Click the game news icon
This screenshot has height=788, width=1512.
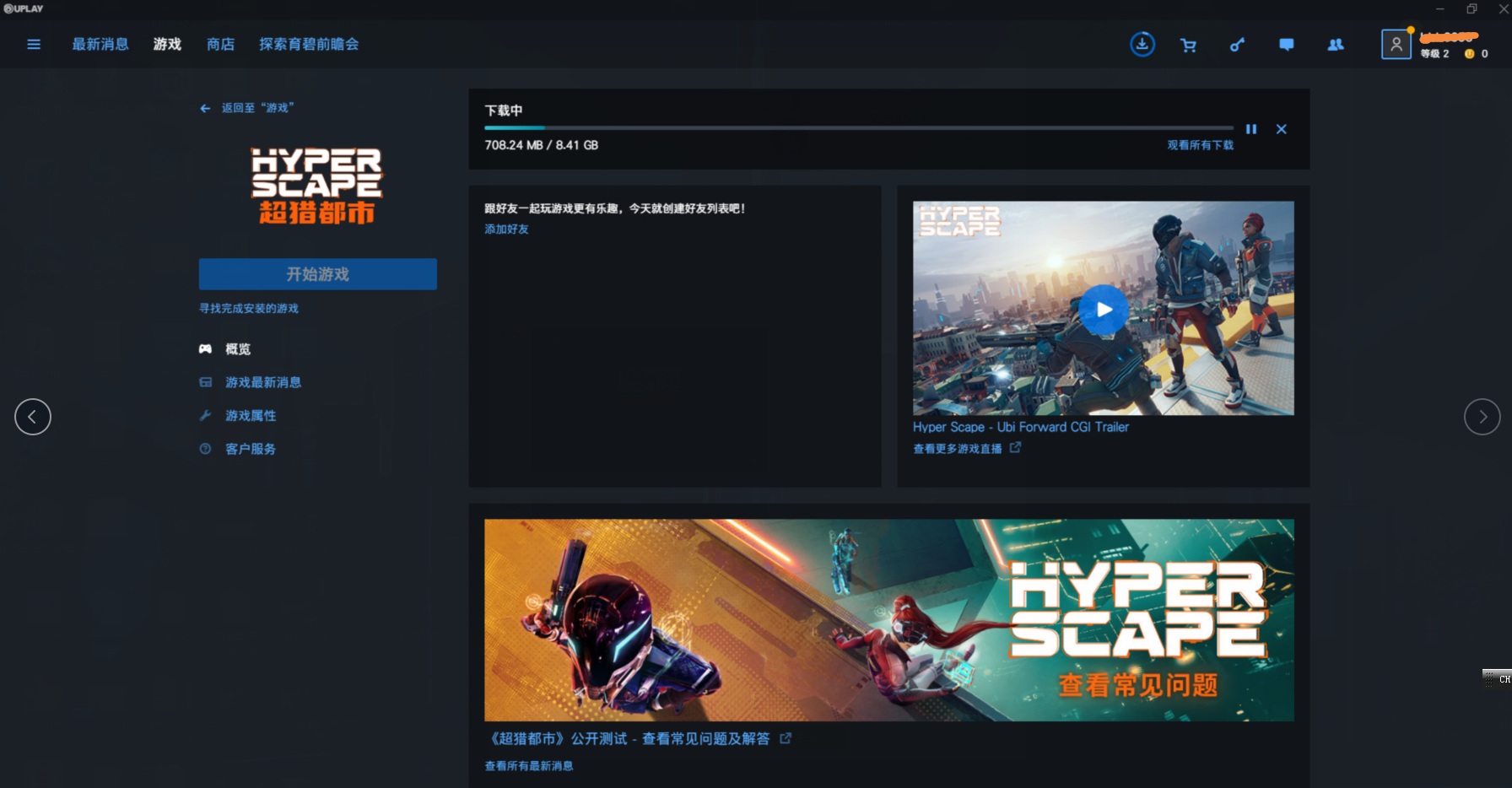205,382
